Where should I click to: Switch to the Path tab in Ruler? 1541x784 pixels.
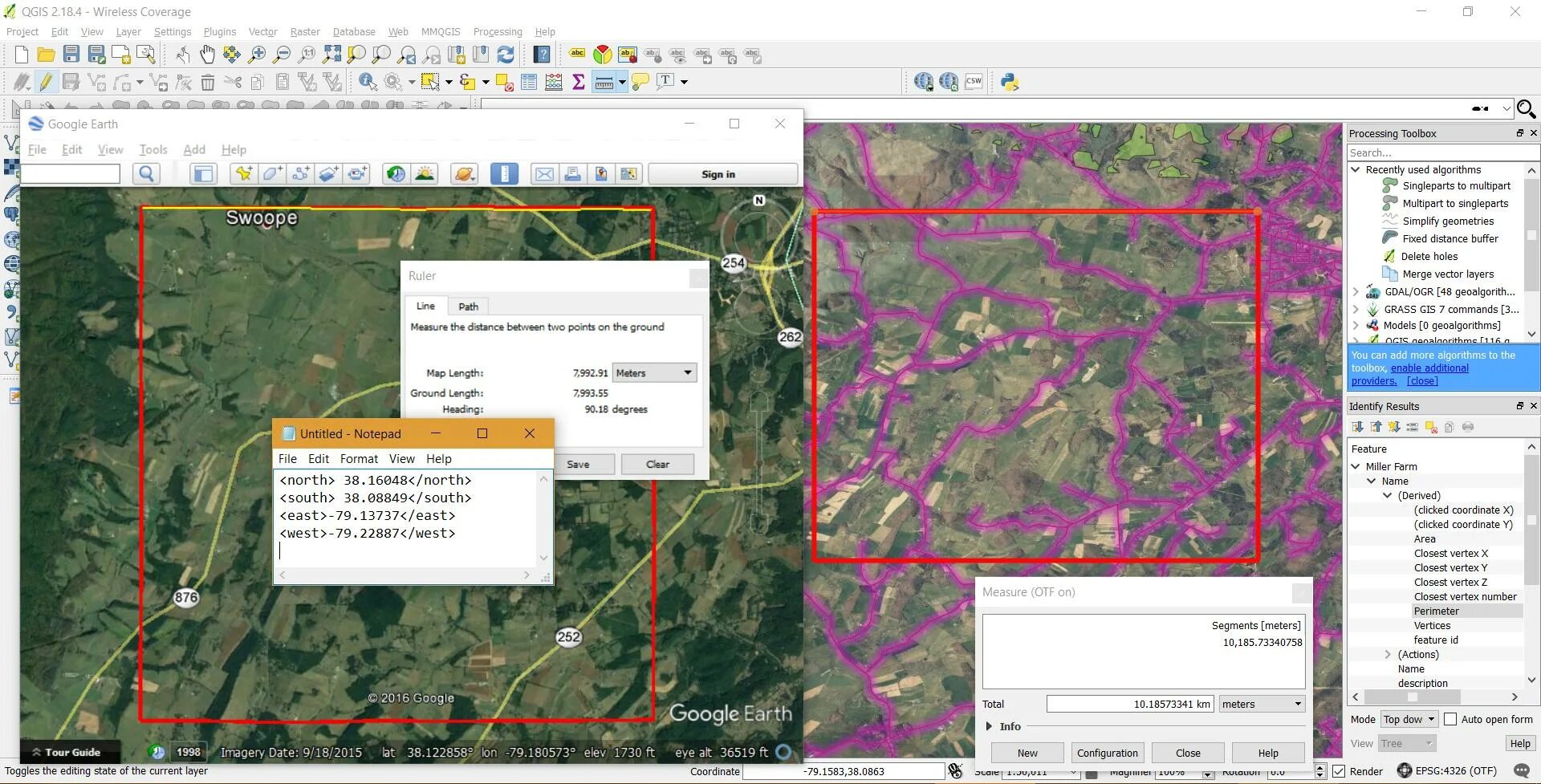pyautogui.click(x=468, y=307)
